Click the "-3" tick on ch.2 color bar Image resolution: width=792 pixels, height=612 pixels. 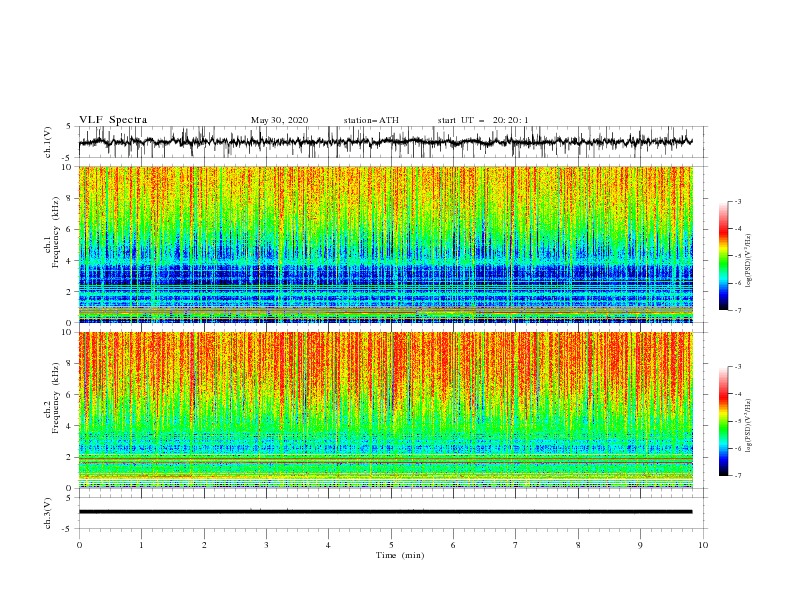point(737,367)
